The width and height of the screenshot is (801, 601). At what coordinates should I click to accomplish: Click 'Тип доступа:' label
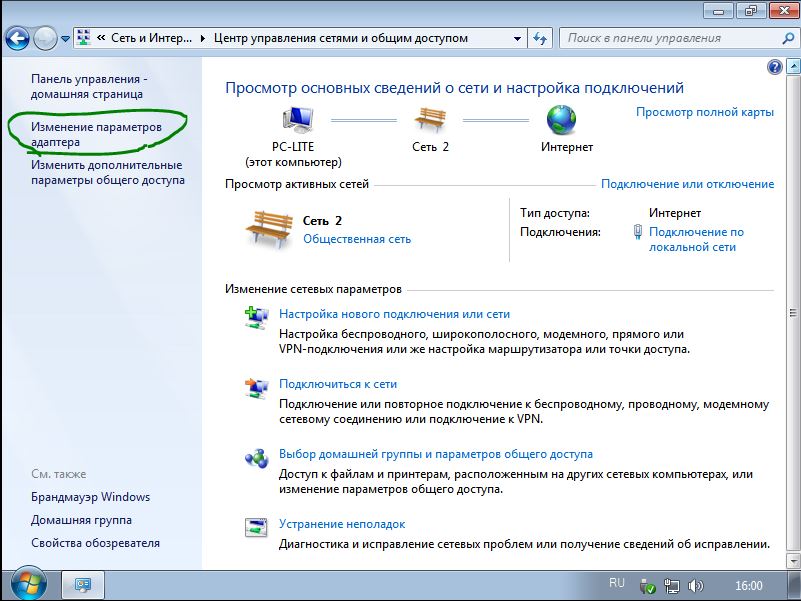pos(555,213)
